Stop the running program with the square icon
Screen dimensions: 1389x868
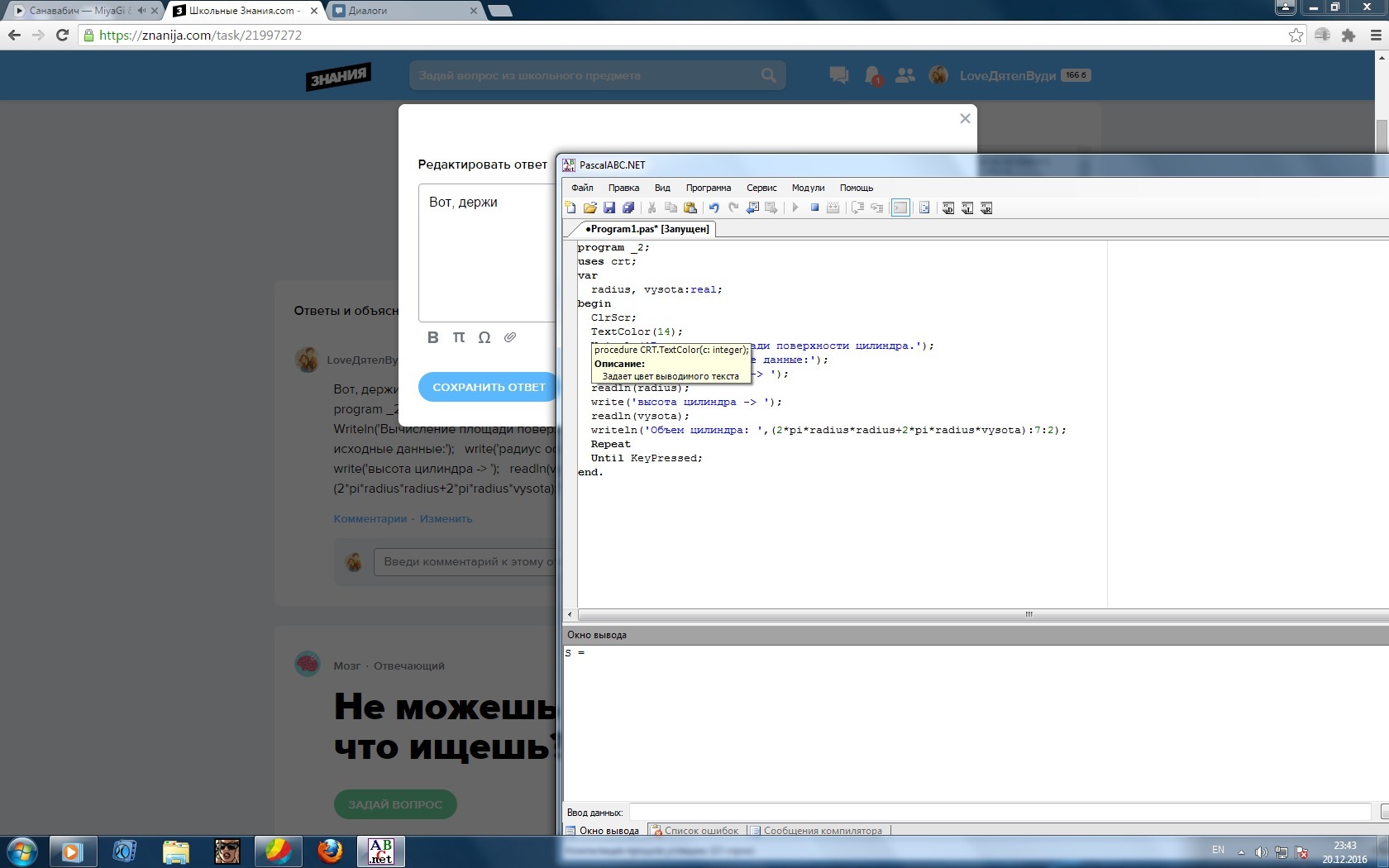point(814,207)
